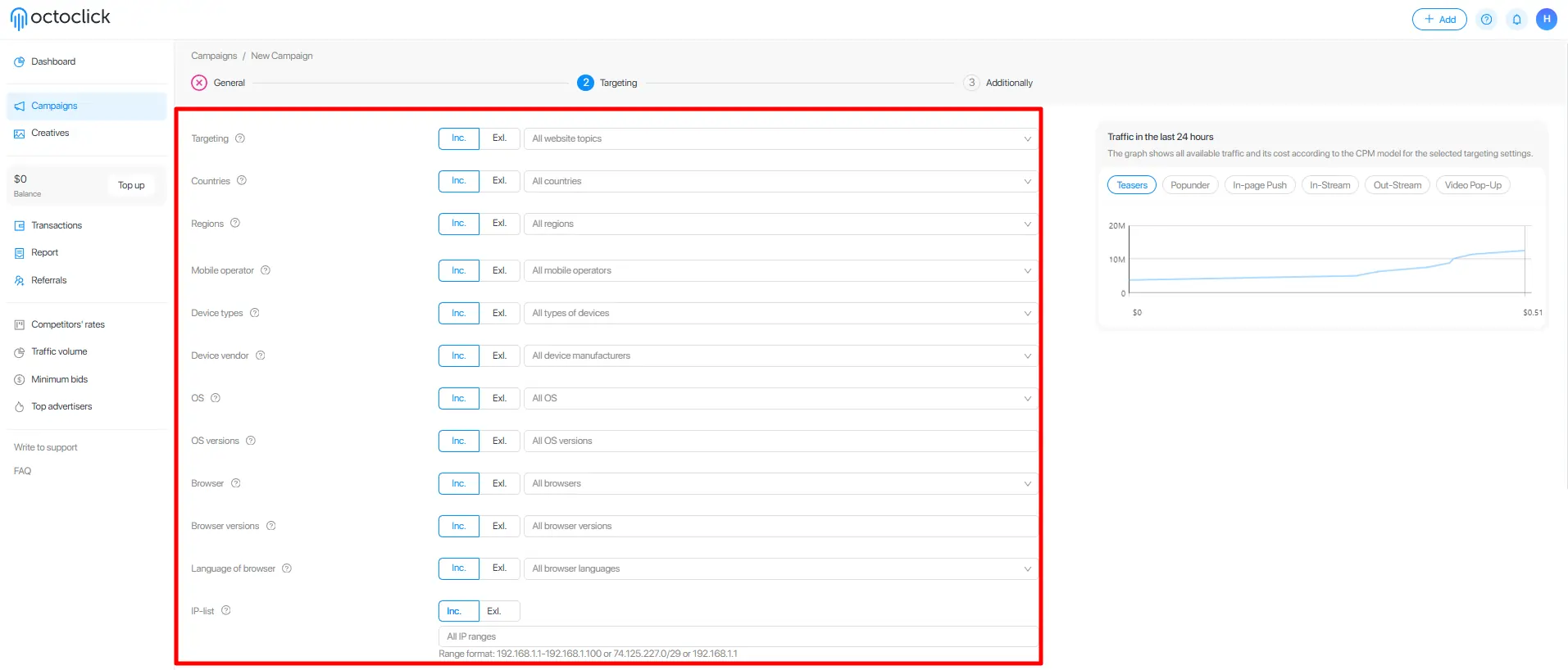Click the octoclick logo
This screenshot has height=670, width=1568.
coord(60,18)
